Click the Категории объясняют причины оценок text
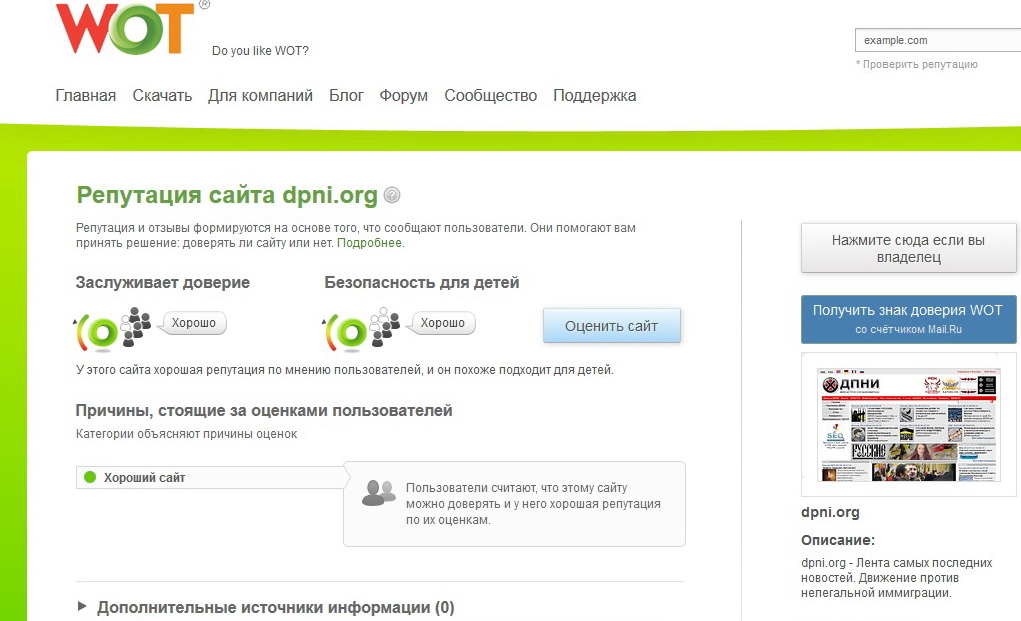Image resolution: width=1021 pixels, height=621 pixels. [186, 434]
